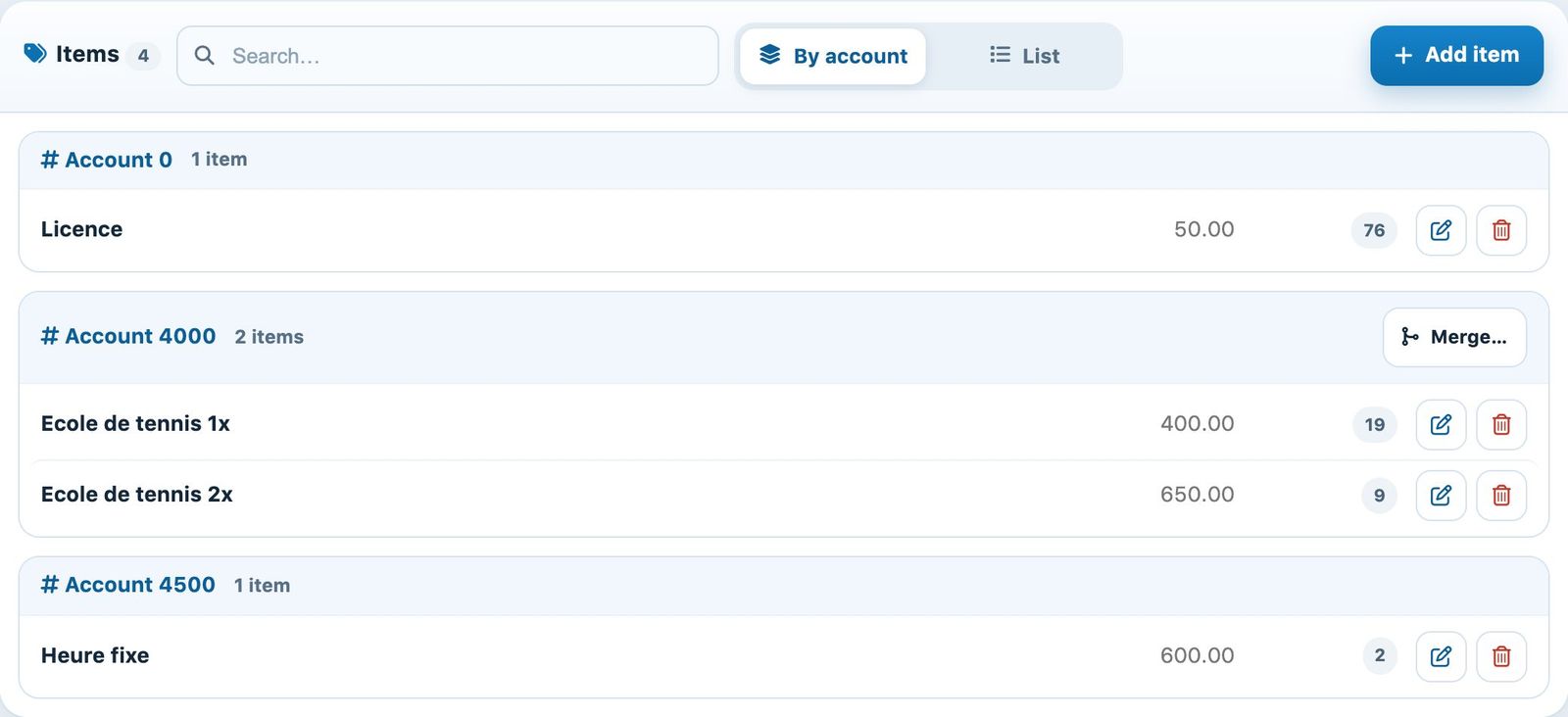
Task: Click the 650.00 price value
Action: click(x=1198, y=494)
